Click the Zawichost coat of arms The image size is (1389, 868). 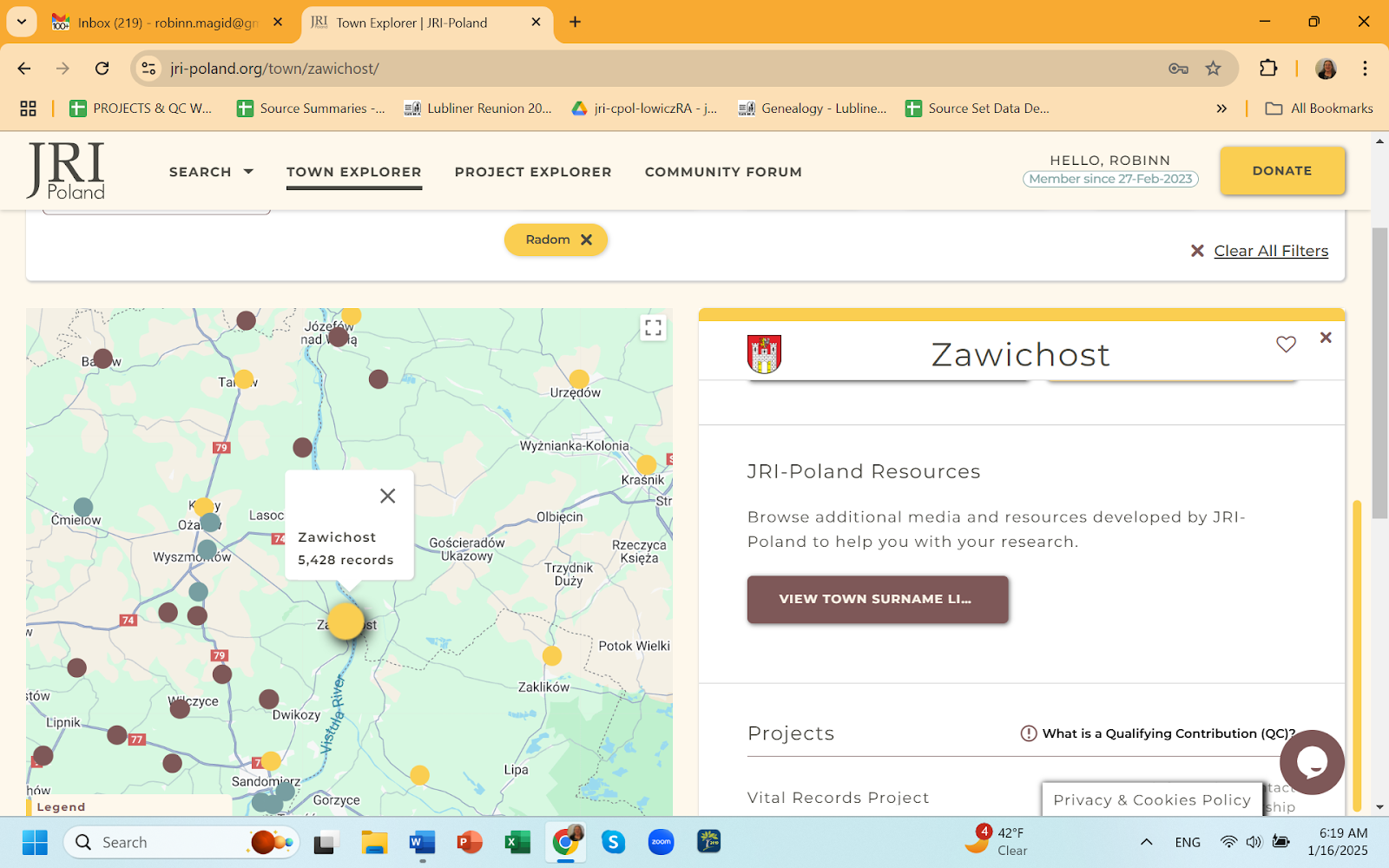click(x=764, y=354)
